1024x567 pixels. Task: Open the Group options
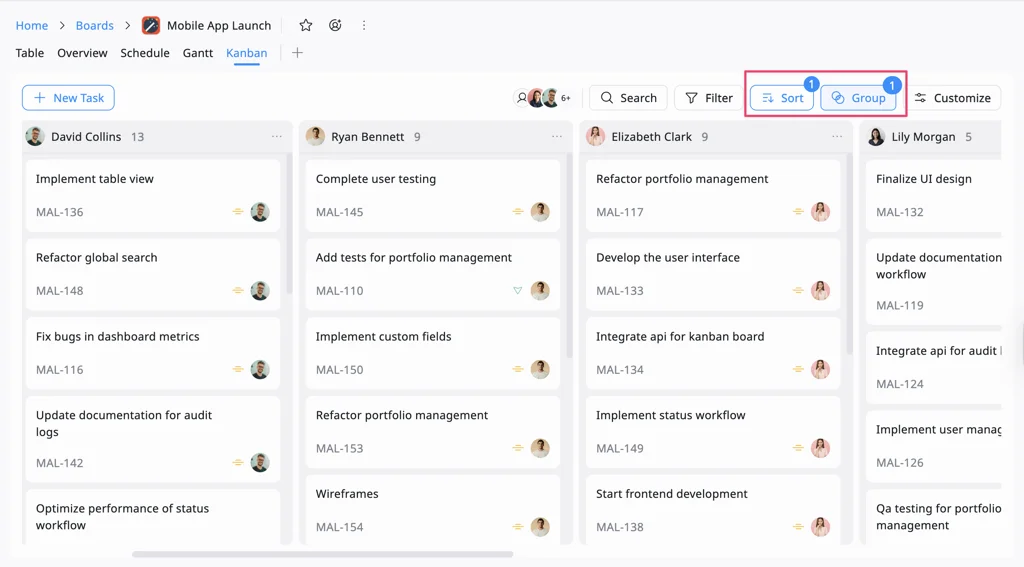[x=858, y=98]
